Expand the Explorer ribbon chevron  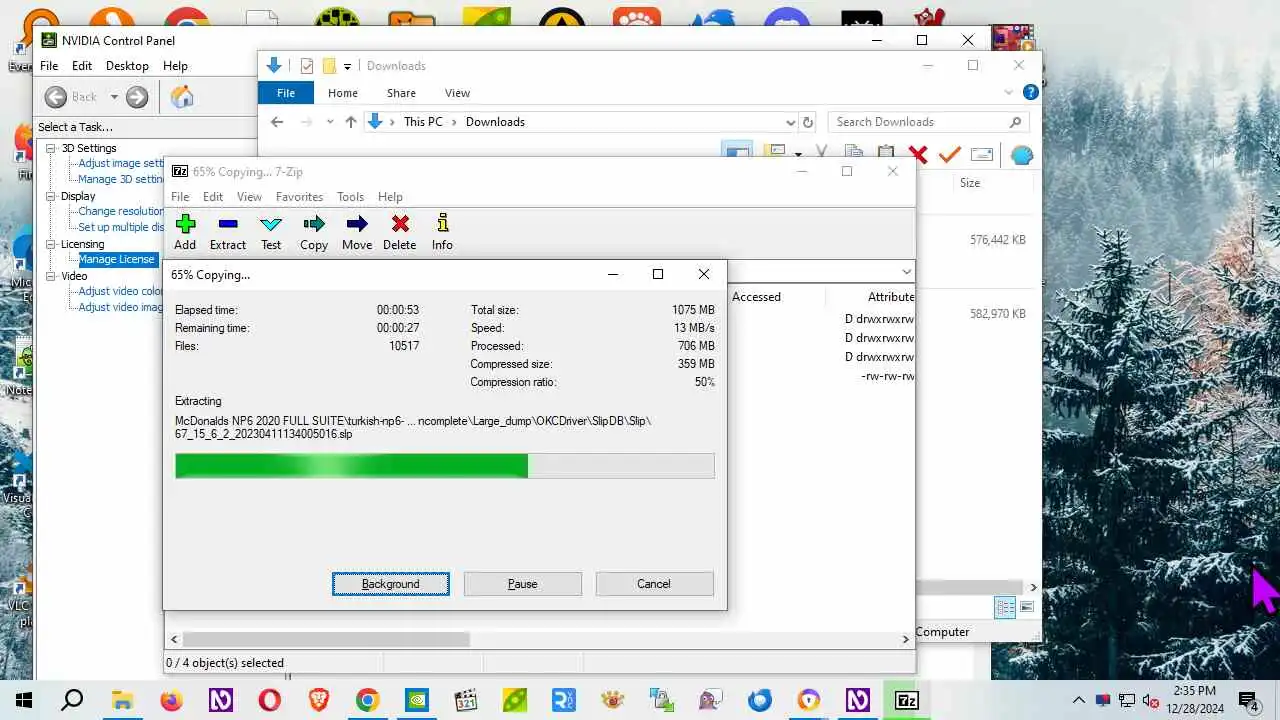(x=1009, y=92)
